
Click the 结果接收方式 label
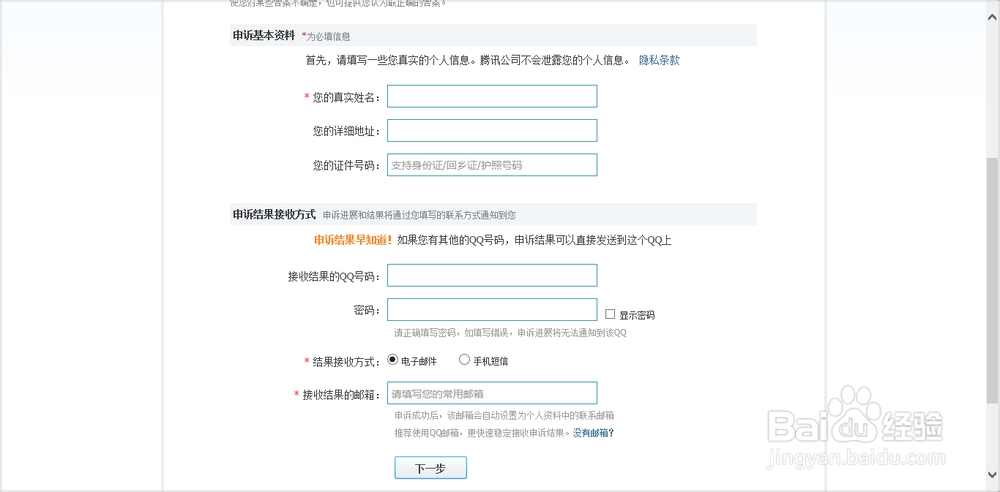point(347,361)
